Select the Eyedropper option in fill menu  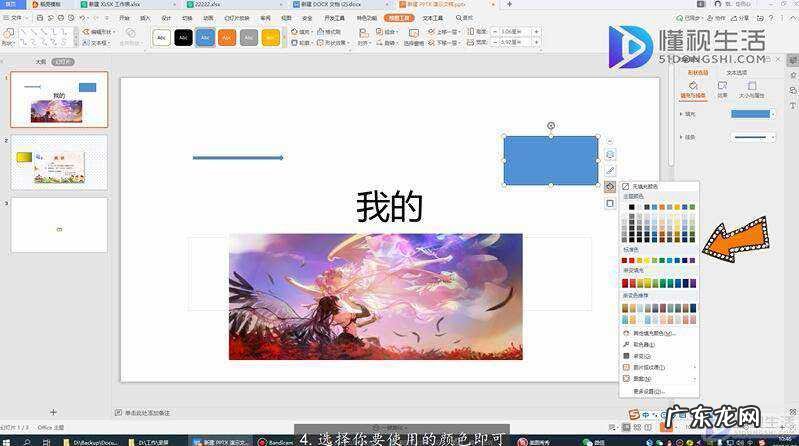pos(639,345)
